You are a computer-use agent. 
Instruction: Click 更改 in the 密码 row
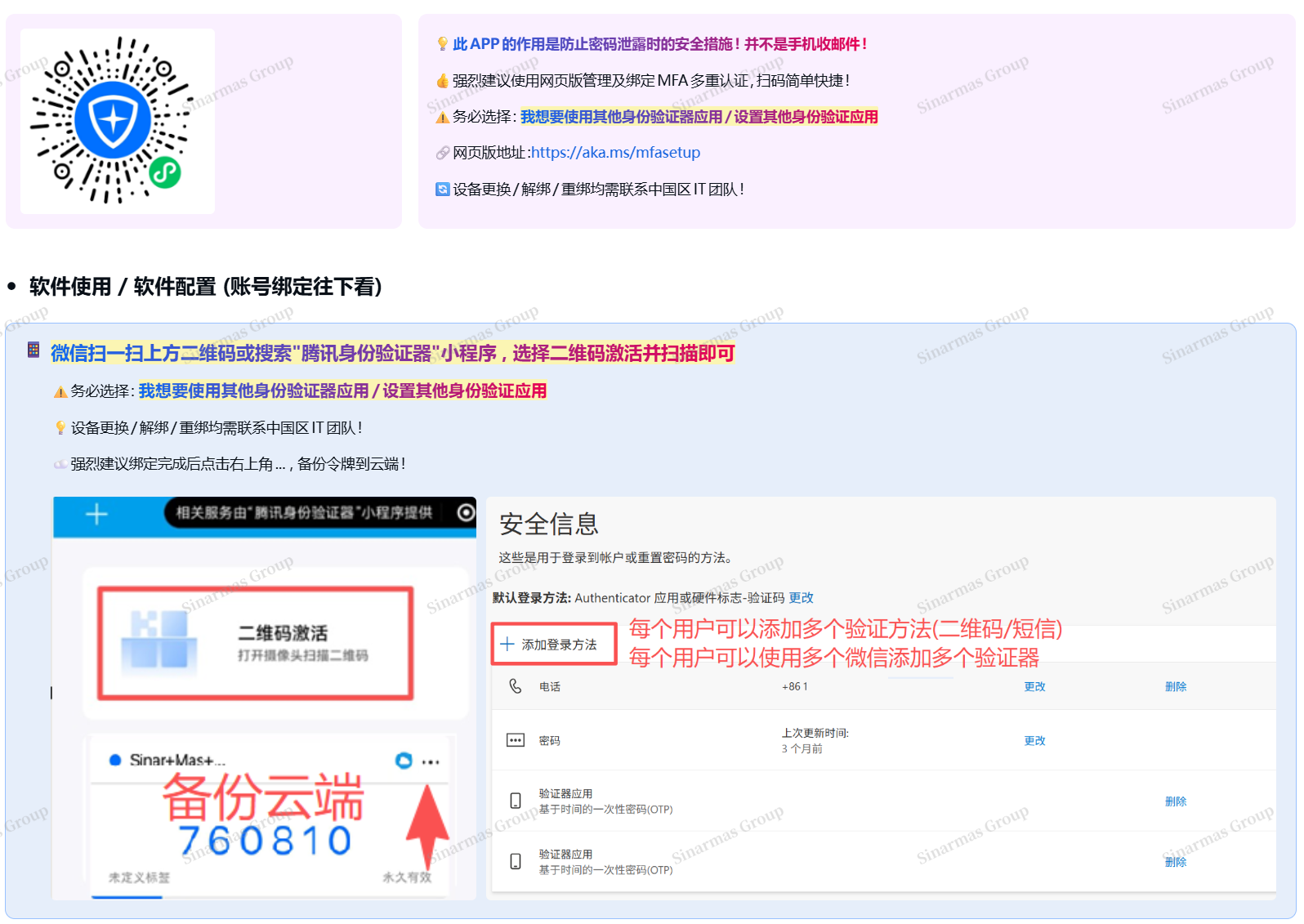(1034, 741)
